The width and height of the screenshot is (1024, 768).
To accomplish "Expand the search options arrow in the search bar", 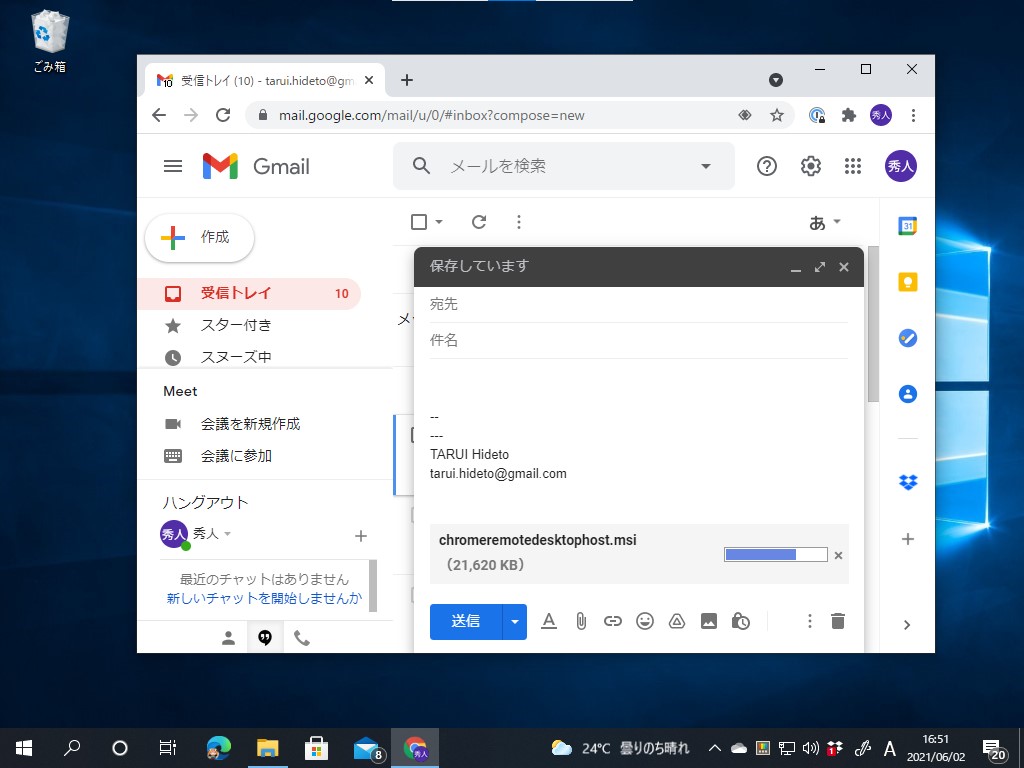I will (705, 166).
